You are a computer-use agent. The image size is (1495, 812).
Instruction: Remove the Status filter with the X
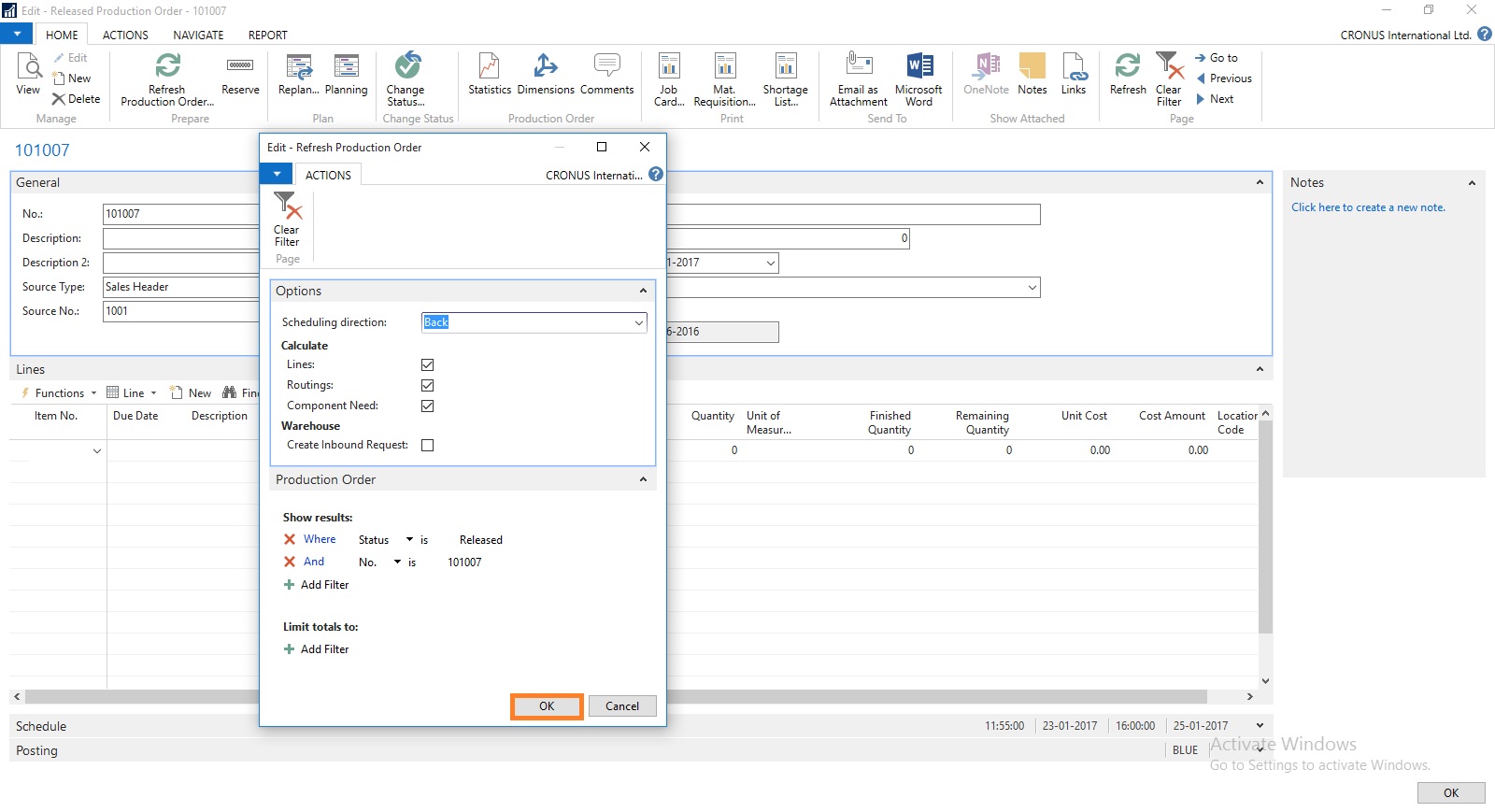(x=290, y=539)
